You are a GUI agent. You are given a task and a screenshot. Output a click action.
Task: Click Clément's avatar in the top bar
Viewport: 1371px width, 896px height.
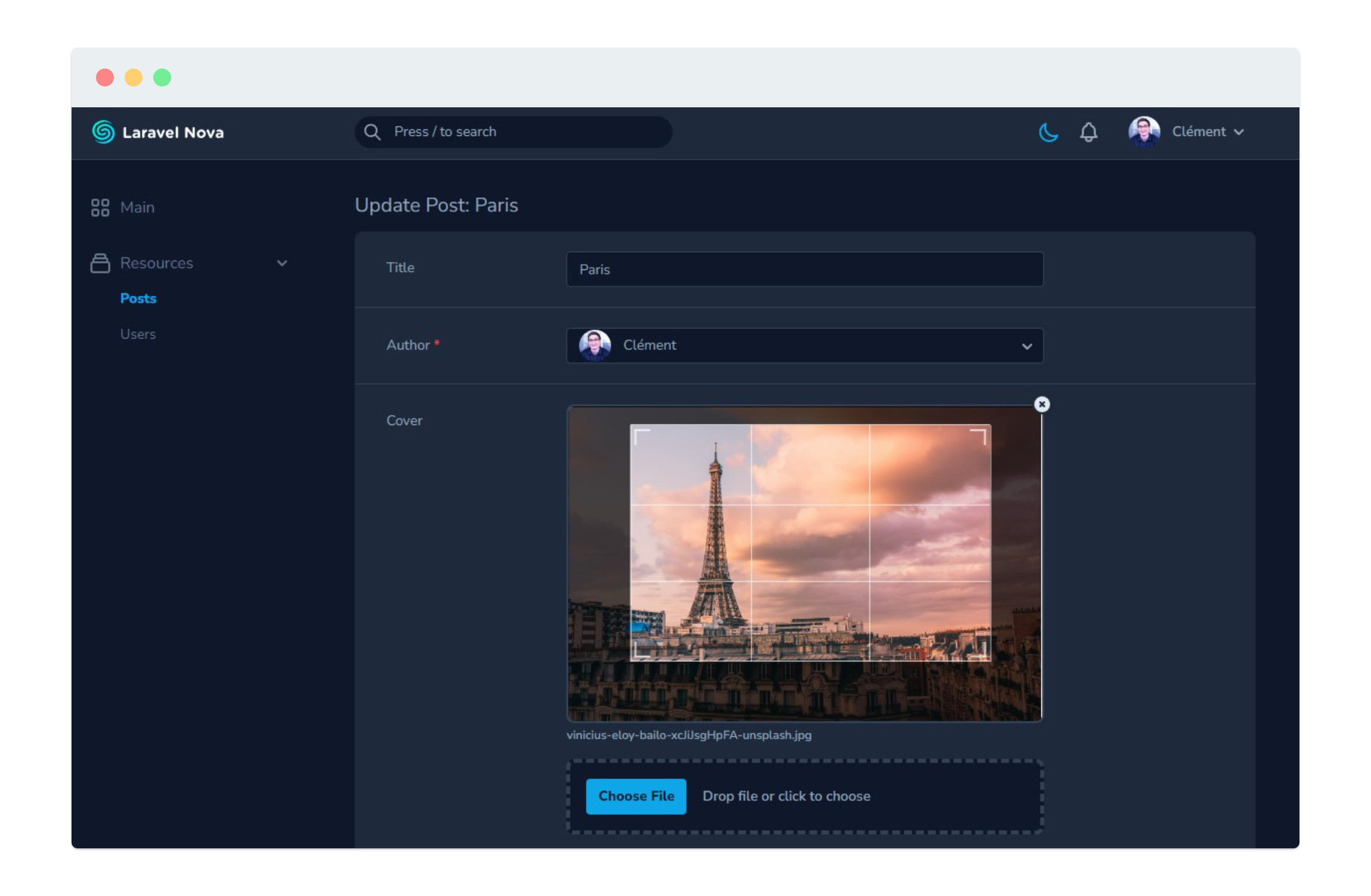[1143, 132]
